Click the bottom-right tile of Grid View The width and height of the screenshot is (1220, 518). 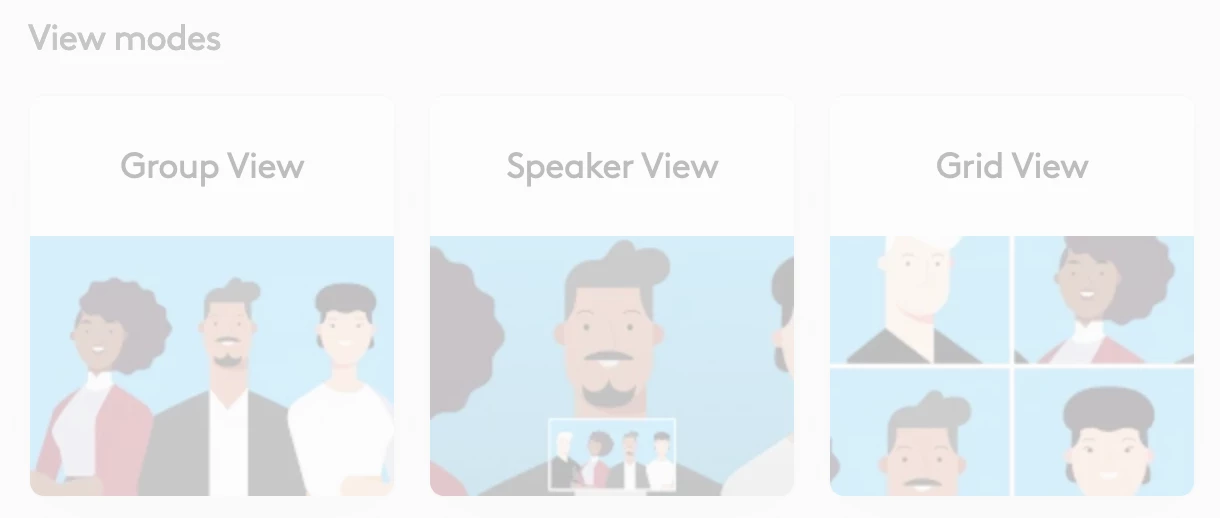[x=1104, y=432]
